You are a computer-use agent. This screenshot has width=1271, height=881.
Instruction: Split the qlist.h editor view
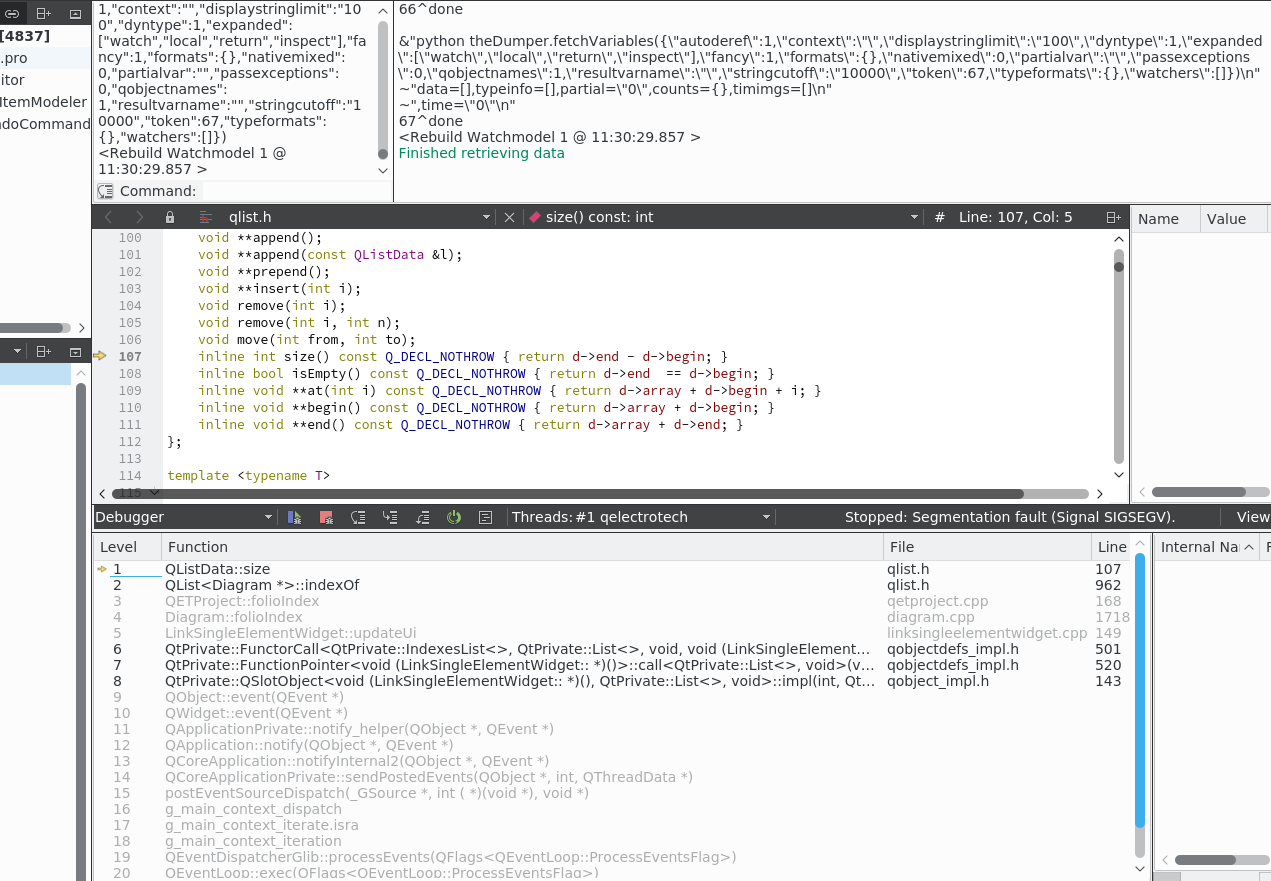pos(1113,217)
